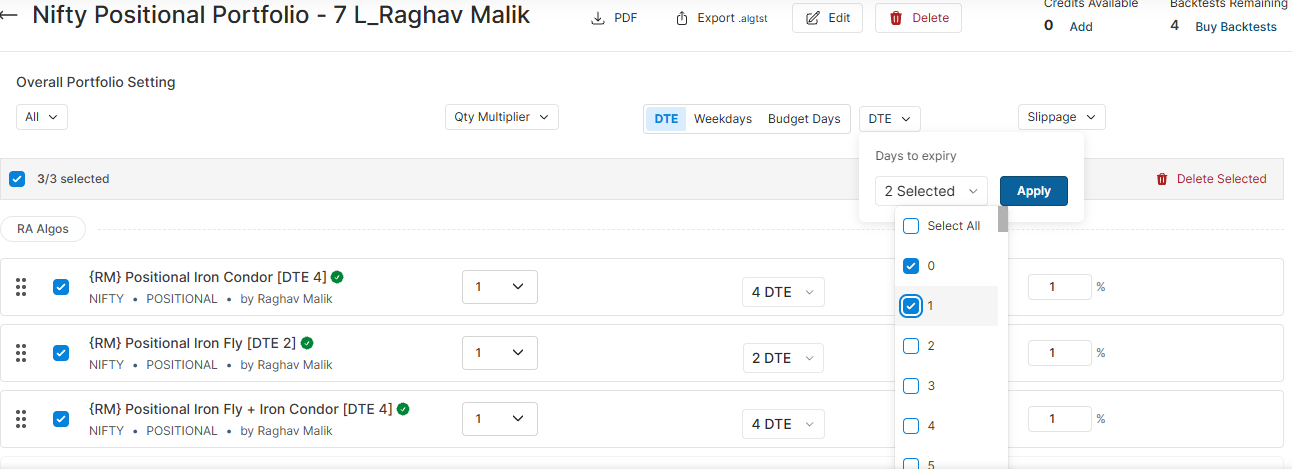1292x469 pixels.
Task: Click slippage percent field for Iron Condor
Action: coord(1059,287)
